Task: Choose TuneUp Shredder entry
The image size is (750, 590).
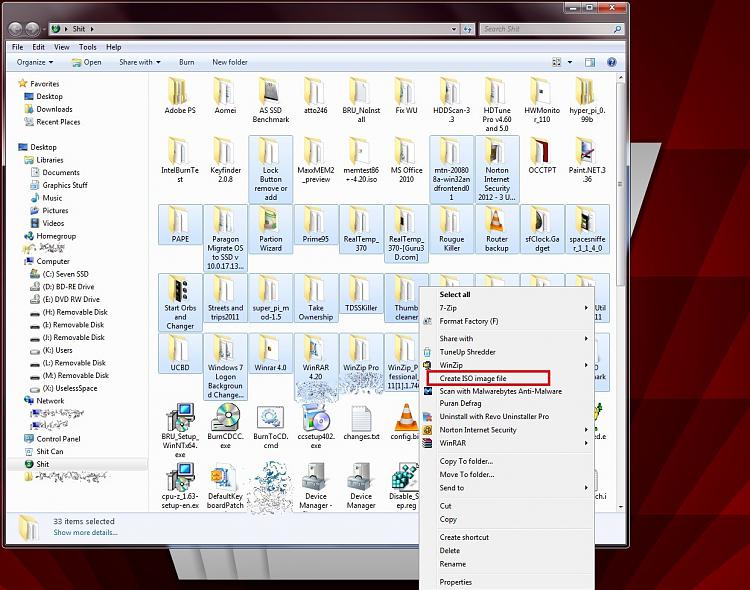Action: point(507,352)
